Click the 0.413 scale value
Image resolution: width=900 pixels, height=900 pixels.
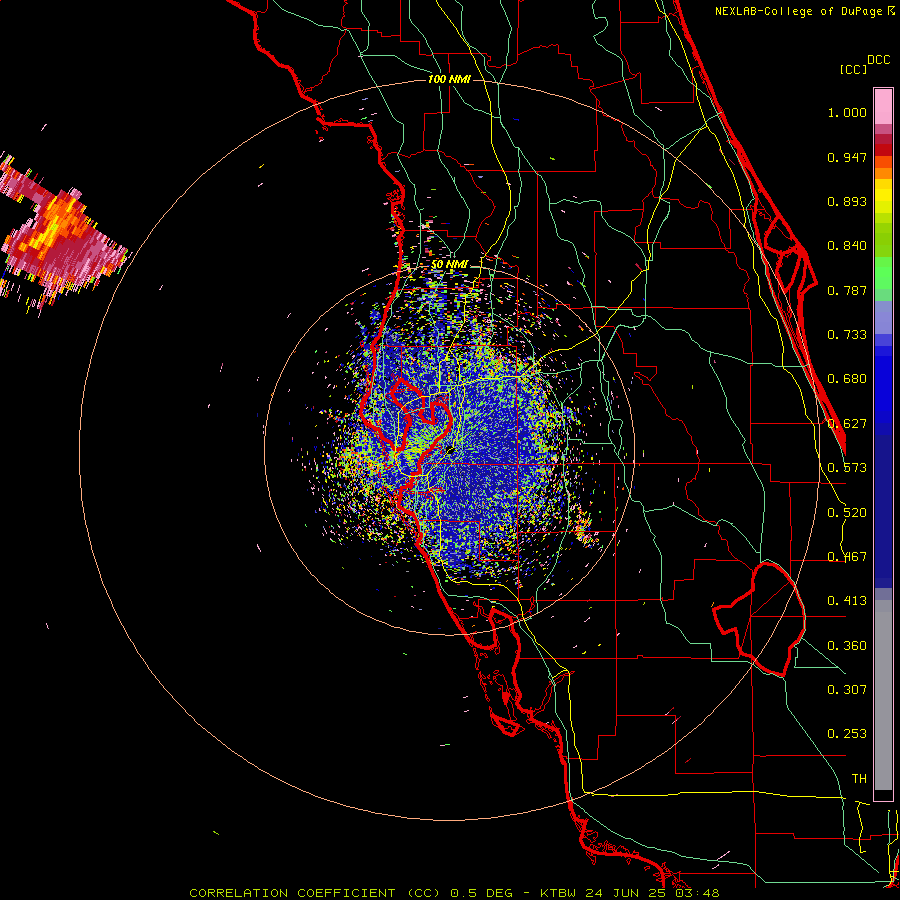coord(847,601)
